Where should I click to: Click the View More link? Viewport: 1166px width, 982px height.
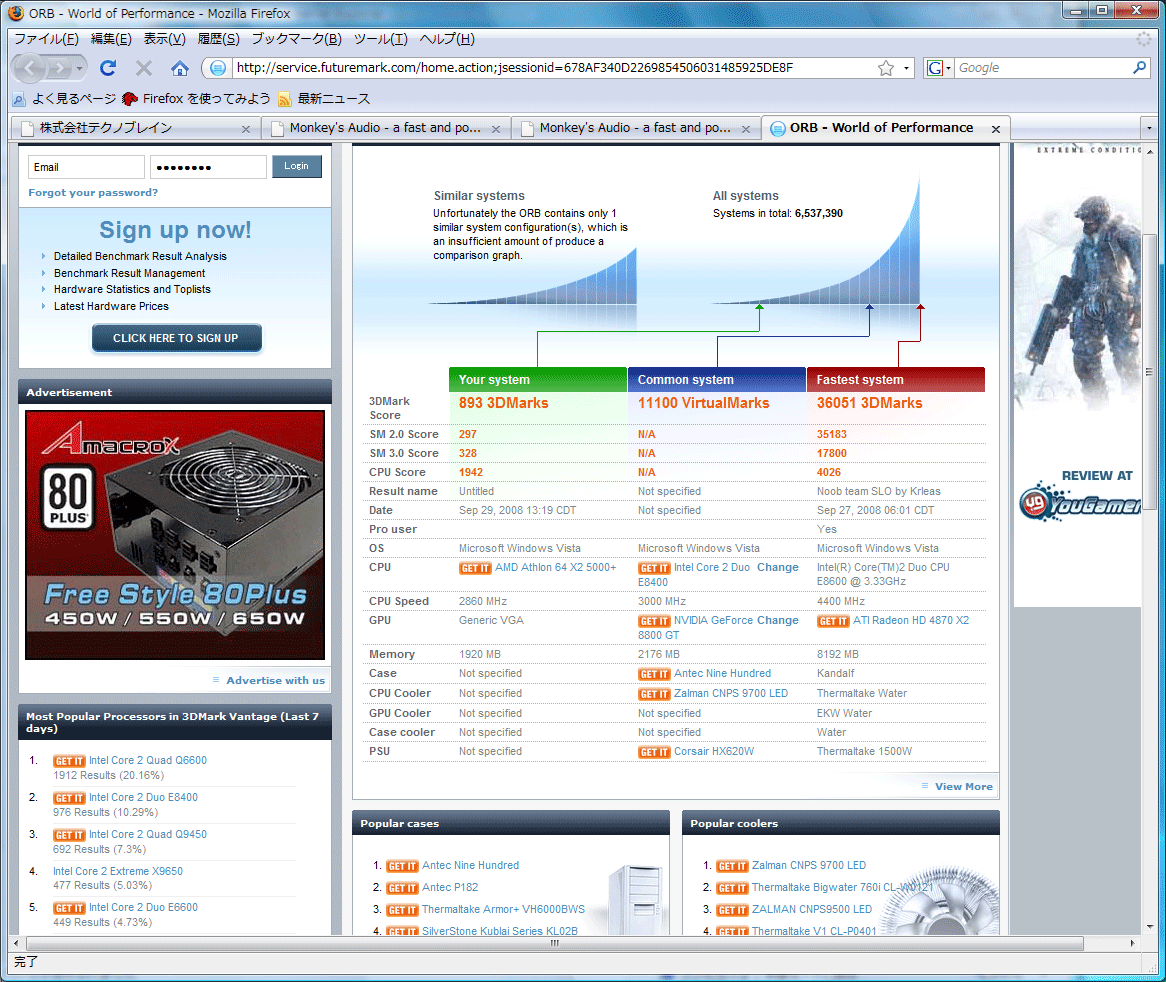point(964,787)
